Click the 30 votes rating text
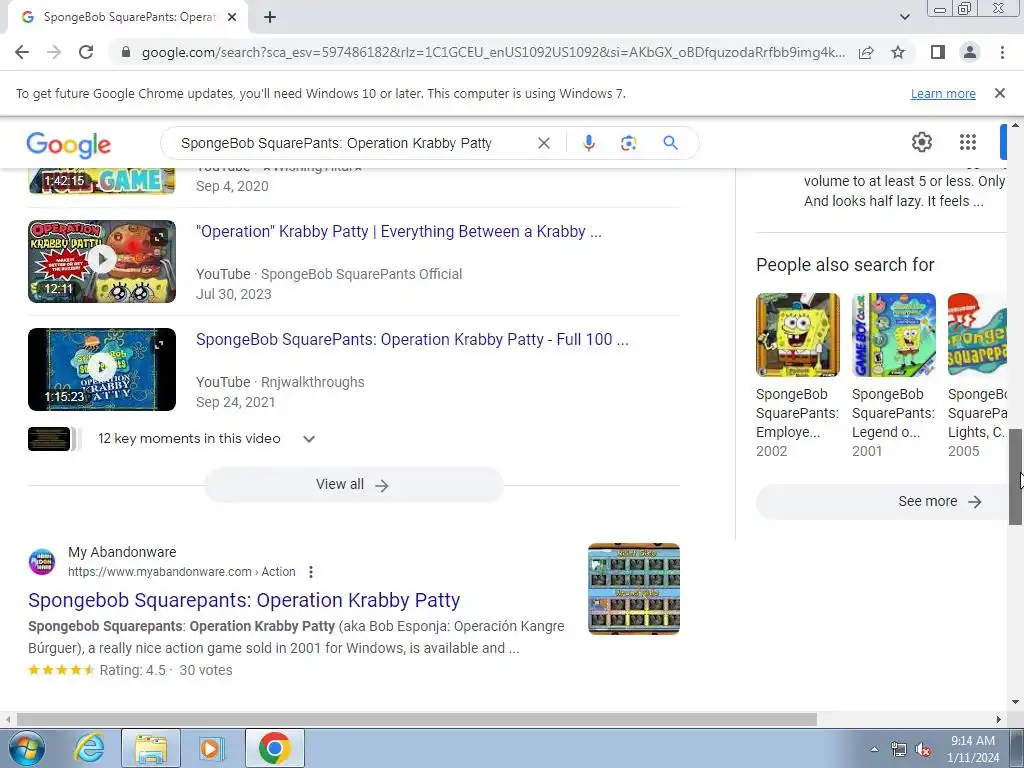1024x768 pixels. coord(206,670)
